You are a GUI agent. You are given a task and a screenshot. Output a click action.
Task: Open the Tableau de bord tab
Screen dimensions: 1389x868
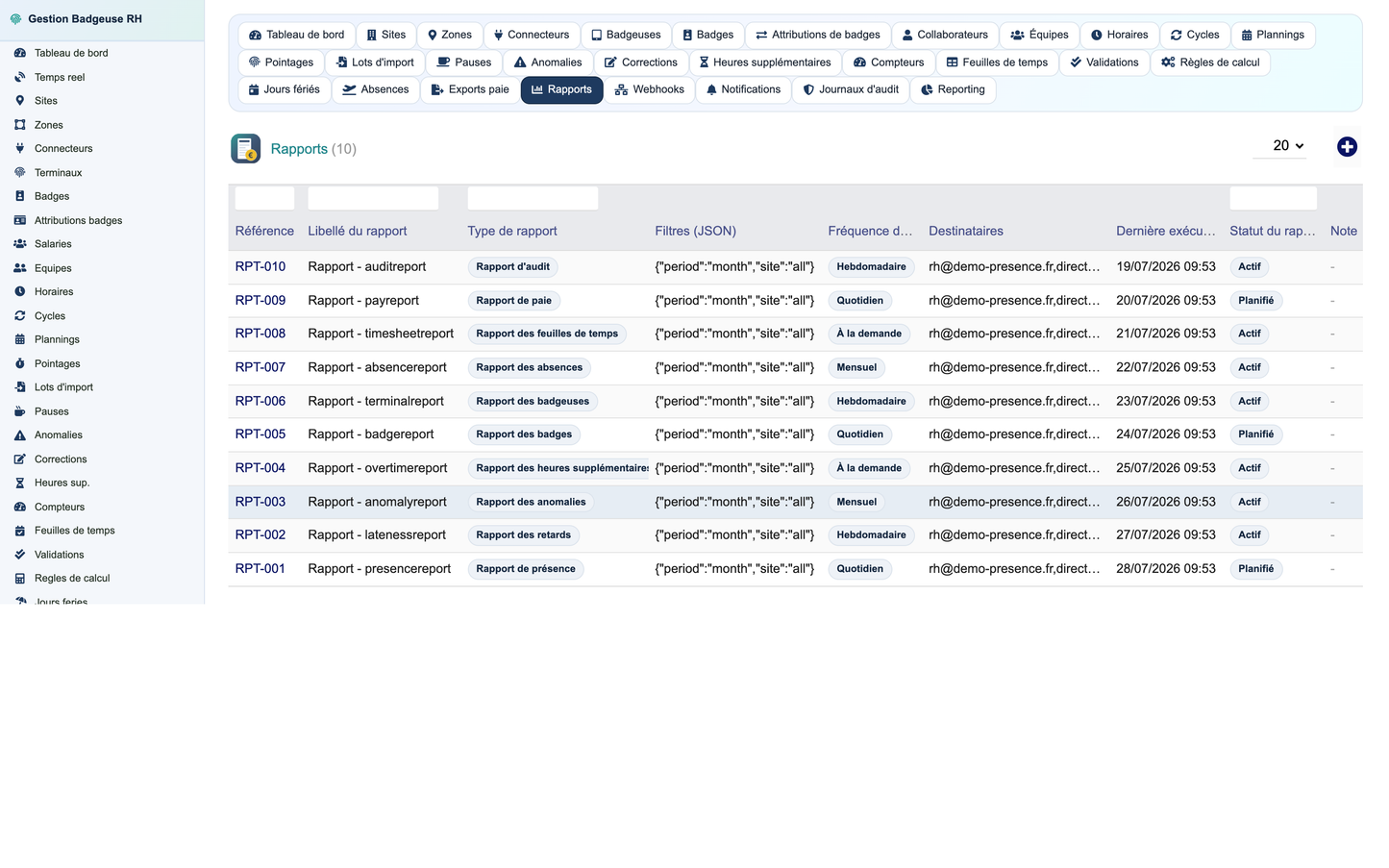click(296, 35)
